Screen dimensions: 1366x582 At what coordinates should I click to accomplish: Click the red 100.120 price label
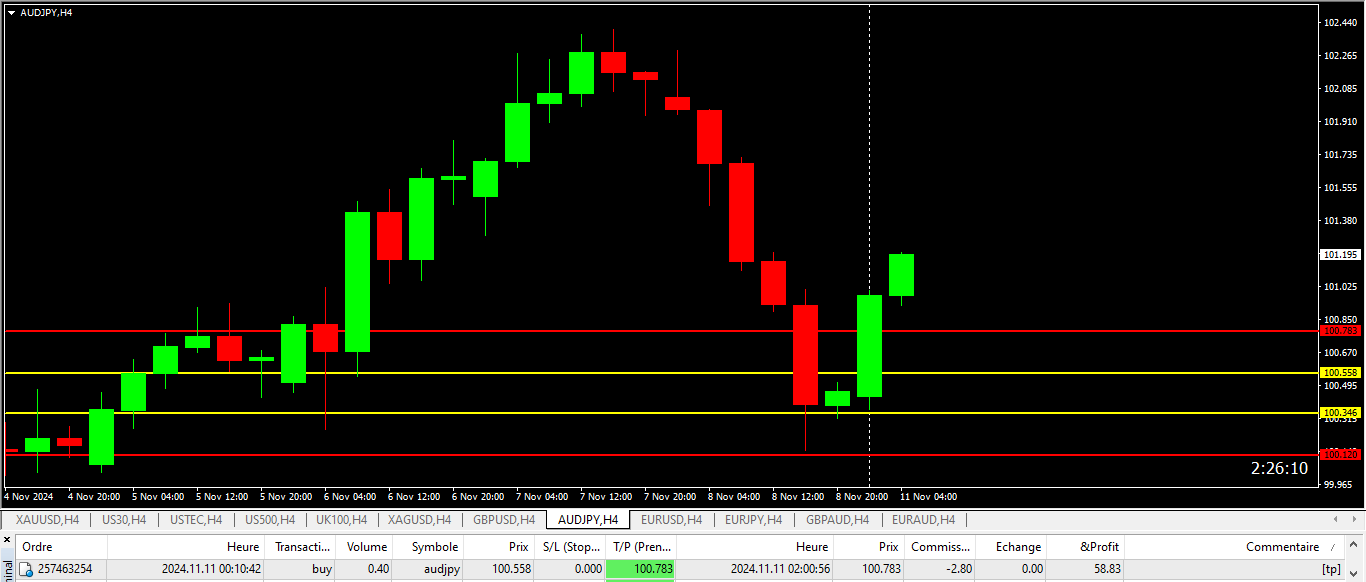click(1340, 454)
